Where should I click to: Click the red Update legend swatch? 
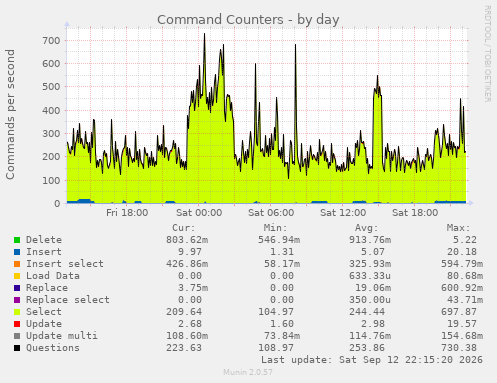point(17,324)
